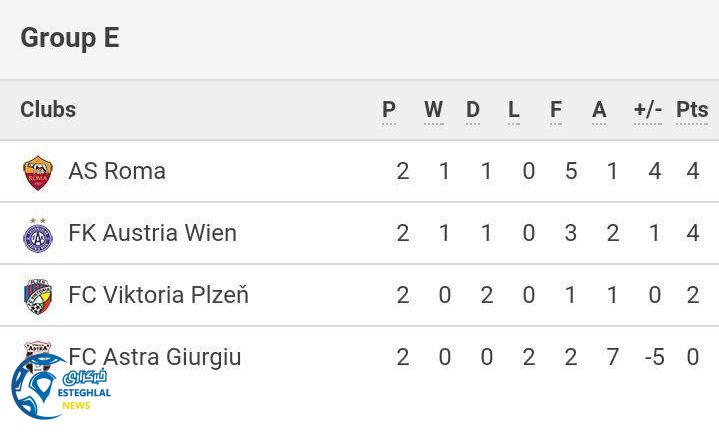Open the FK Austria Wien link
The height and width of the screenshot is (438, 719).
tap(152, 233)
